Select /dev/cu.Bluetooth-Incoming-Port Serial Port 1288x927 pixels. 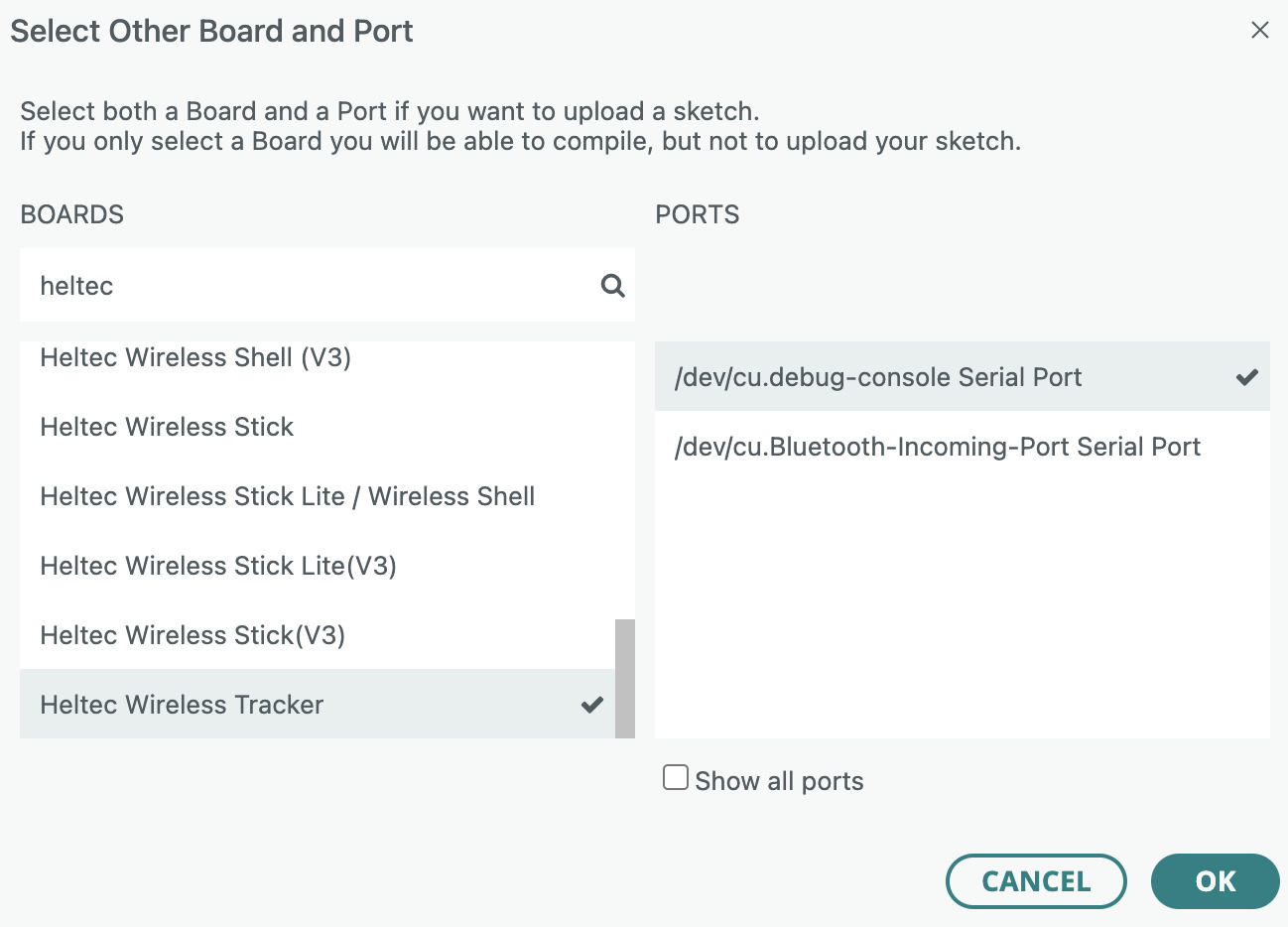point(937,447)
